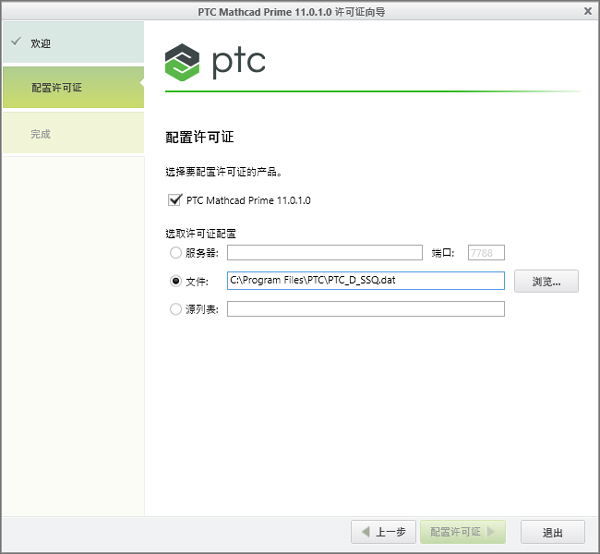This screenshot has width=600, height=554.
Task: Select the 服务器 radio option
Action: 176,253
